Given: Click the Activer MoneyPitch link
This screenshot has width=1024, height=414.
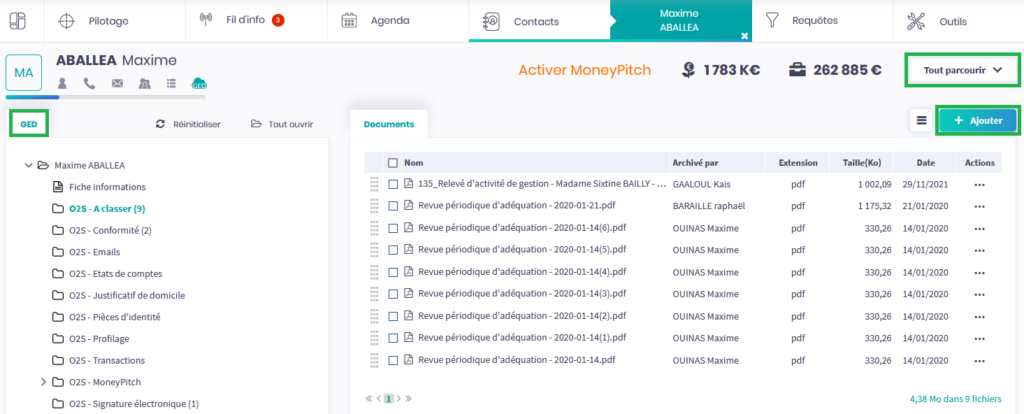Looking at the screenshot, I should [x=584, y=70].
